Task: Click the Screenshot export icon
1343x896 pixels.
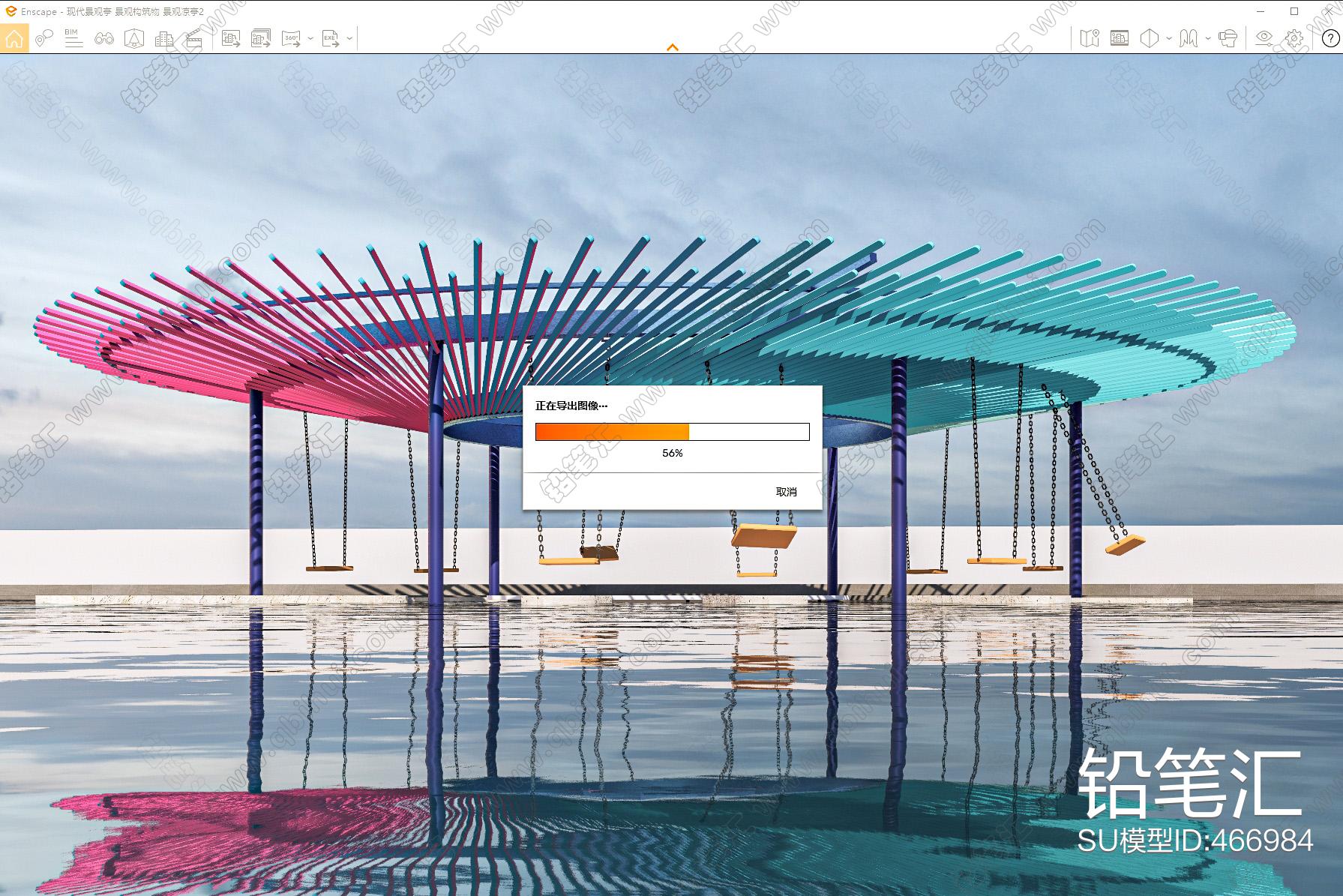Action: pos(231,38)
